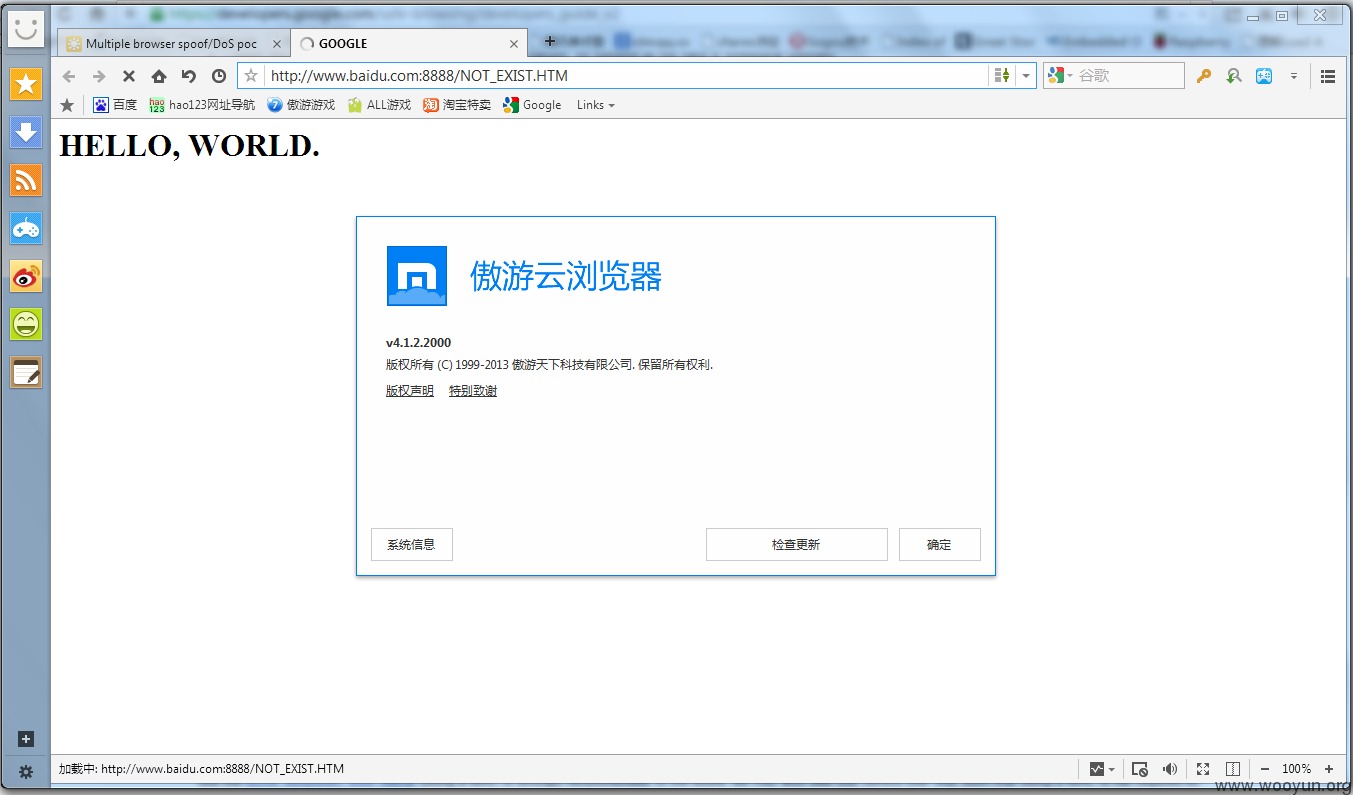Viewport: 1353px width, 795px height.
Task: Click the loading status text in the status bar
Action: coord(201,769)
